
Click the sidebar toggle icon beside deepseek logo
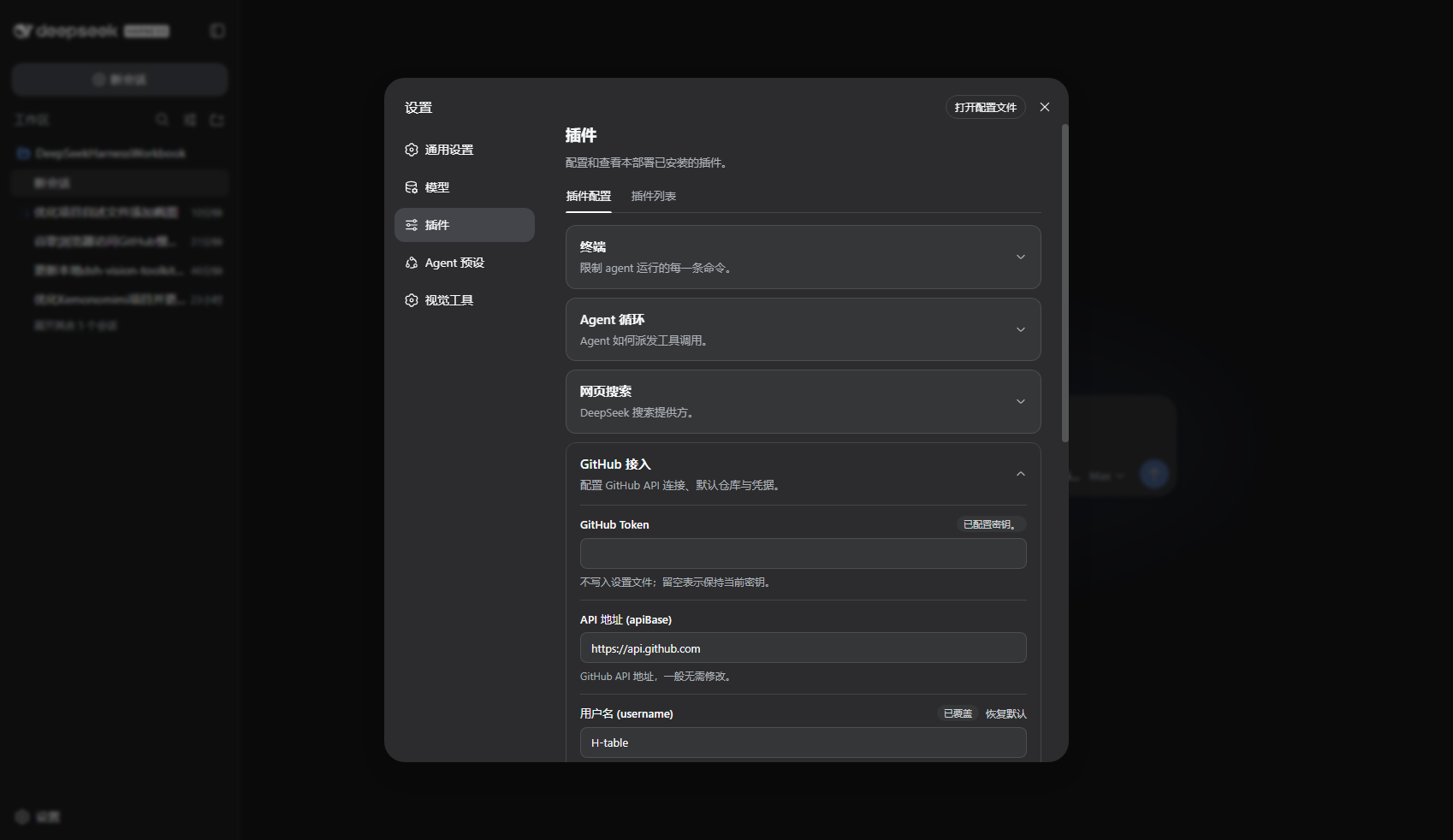tap(217, 31)
